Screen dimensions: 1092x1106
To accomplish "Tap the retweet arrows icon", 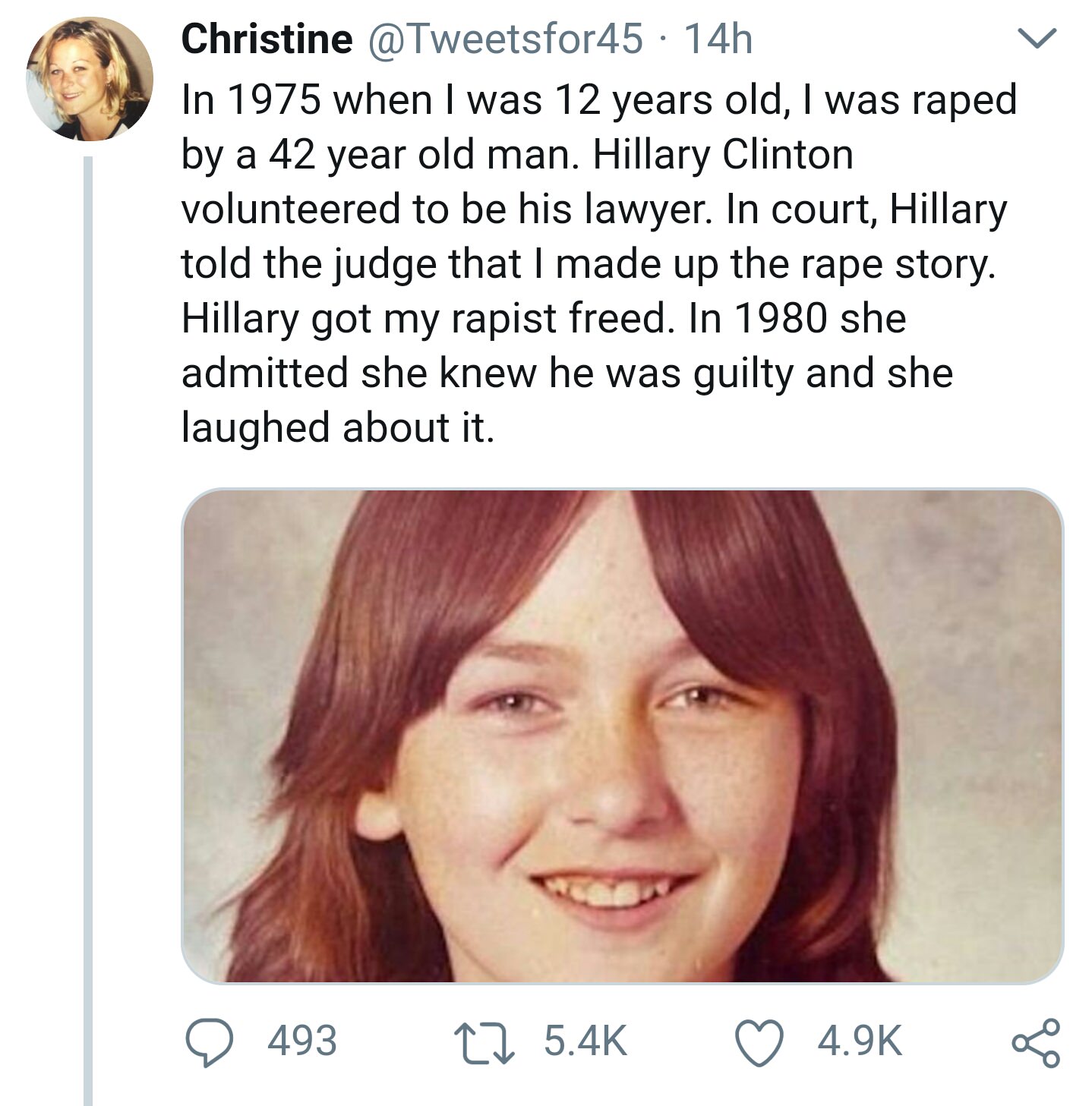I will (x=485, y=1041).
